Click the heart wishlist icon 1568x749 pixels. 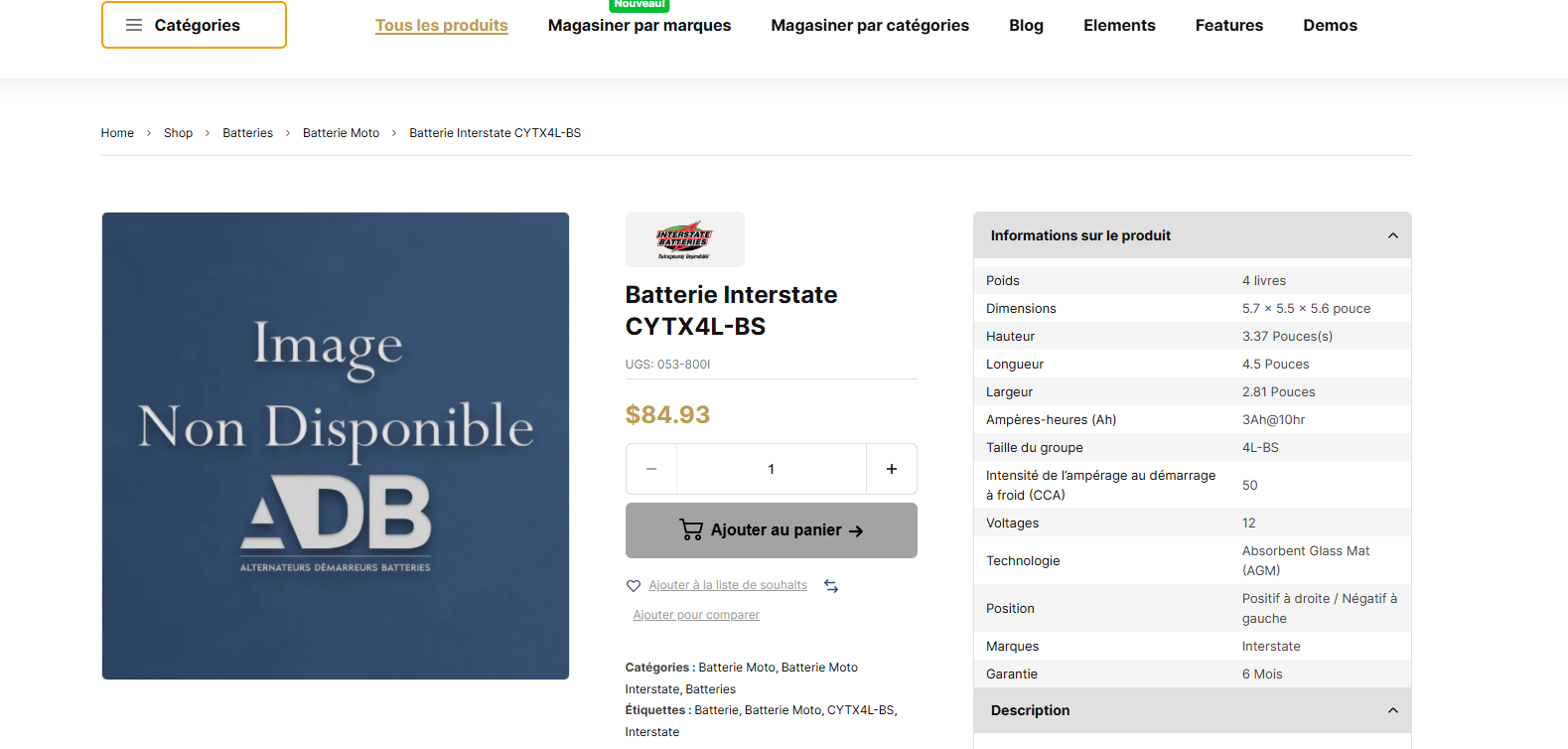pyautogui.click(x=634, y=586)
